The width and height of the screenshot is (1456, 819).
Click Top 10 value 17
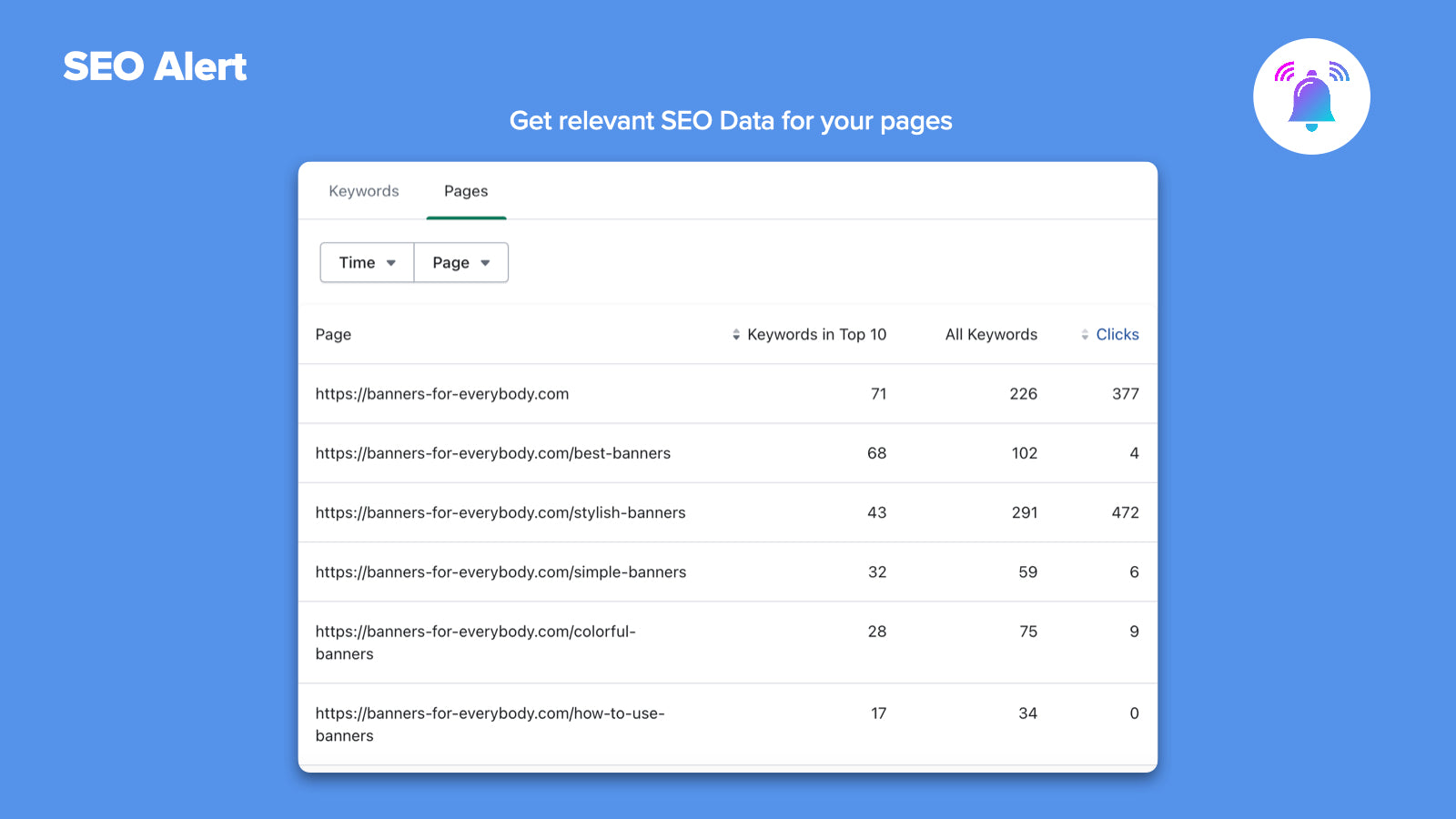[878, 713]
